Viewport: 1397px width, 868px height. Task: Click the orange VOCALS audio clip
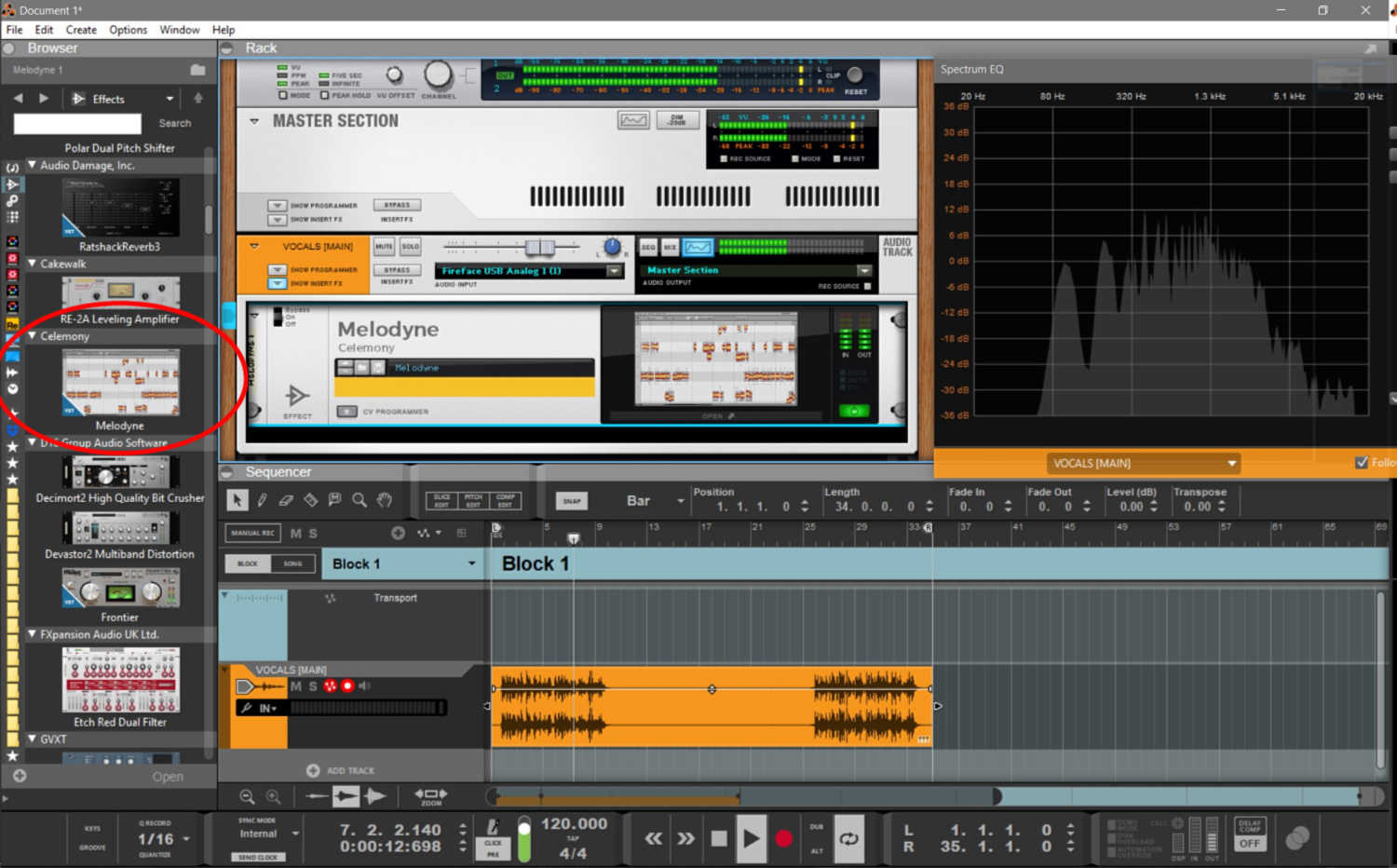[712, 706]
